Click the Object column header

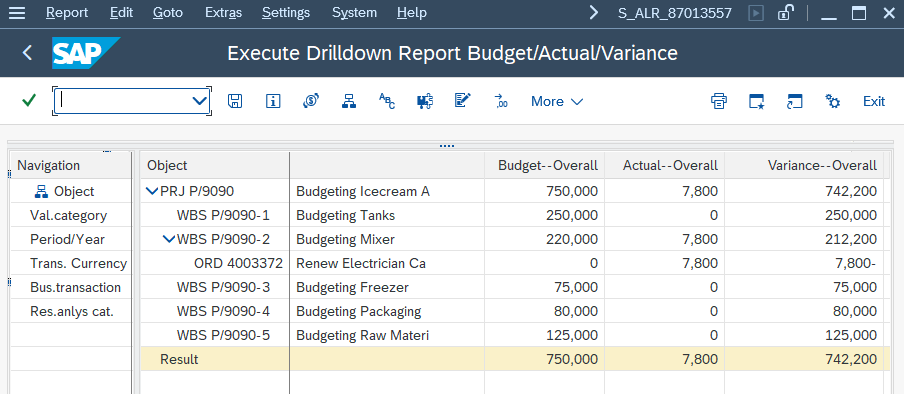pos(214,166)
